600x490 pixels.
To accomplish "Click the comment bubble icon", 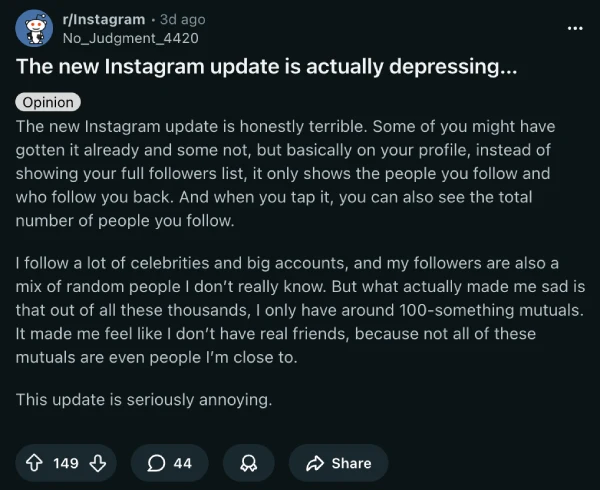I will point(156,463).
